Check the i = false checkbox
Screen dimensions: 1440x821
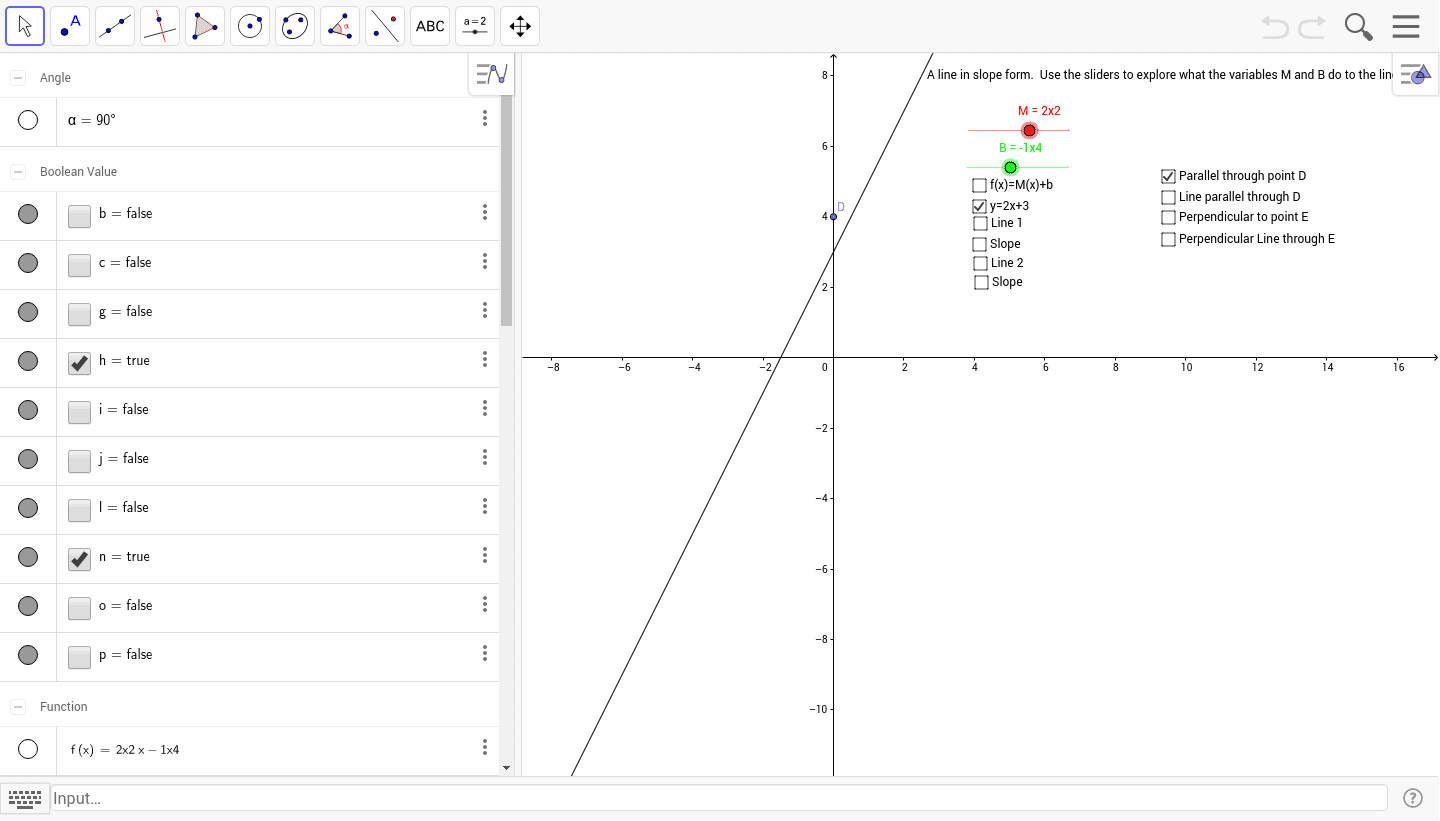[x=79, y=411]
